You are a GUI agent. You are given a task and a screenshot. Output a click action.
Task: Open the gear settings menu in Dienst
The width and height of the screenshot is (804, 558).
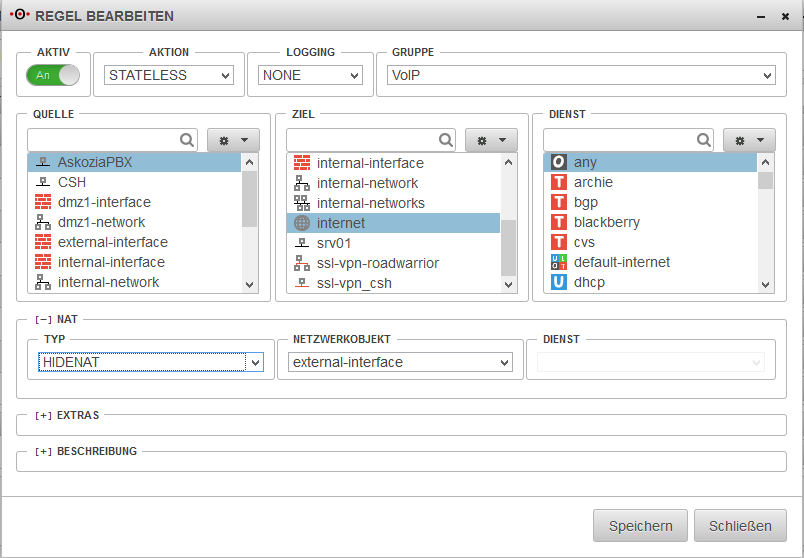[x=750, y=140]
